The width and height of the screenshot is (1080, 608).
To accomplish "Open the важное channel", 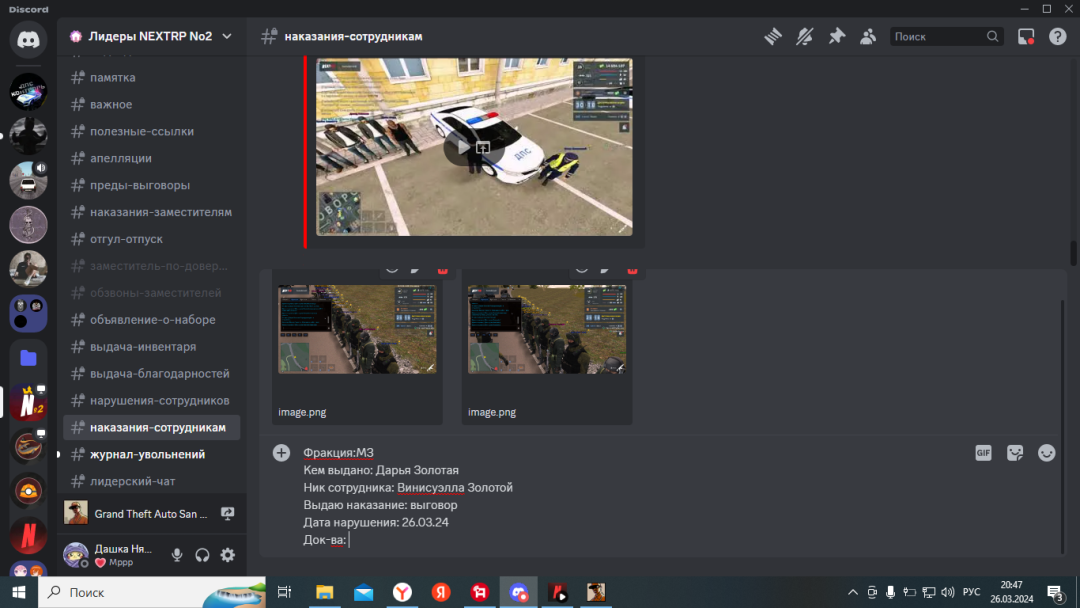I will tap(152, 105).
